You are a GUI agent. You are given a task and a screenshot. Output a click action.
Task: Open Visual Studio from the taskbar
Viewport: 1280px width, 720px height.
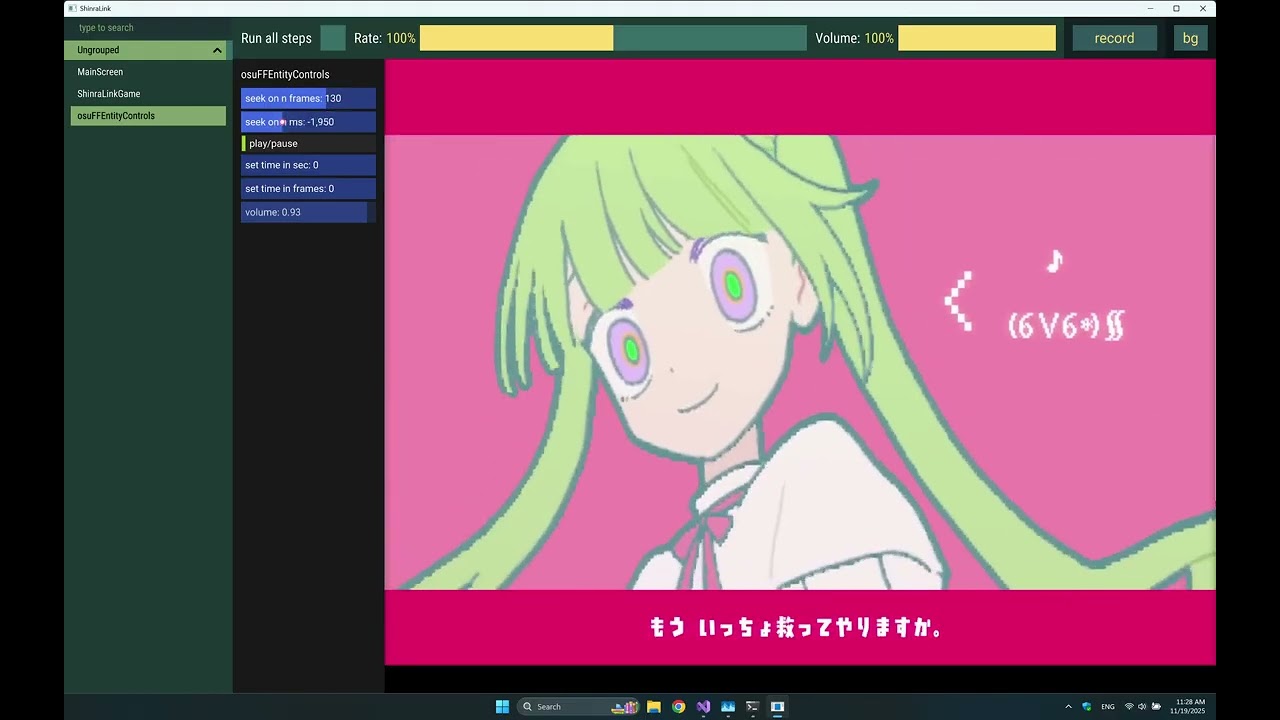[703, 707]
